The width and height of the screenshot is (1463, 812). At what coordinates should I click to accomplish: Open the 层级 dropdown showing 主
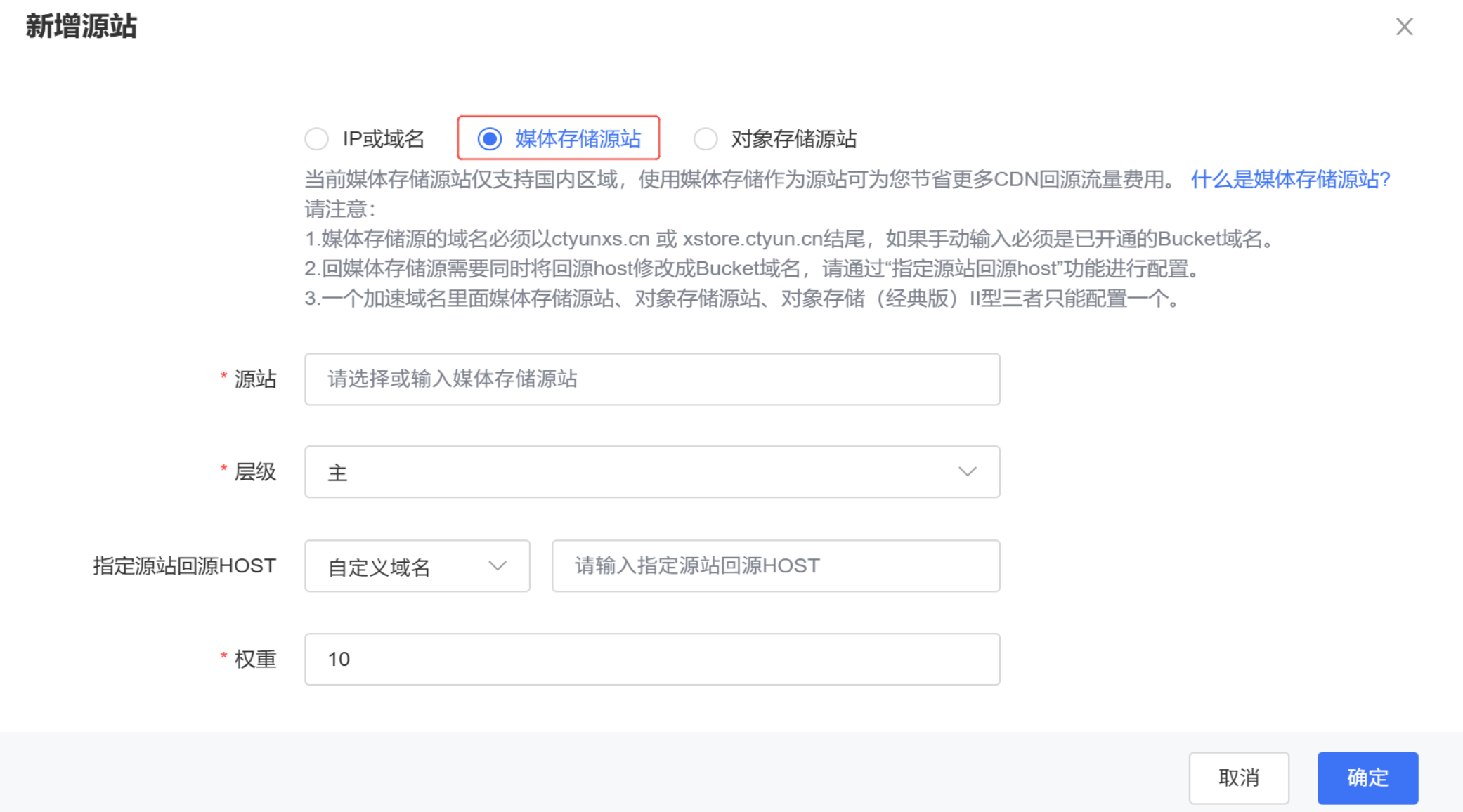651,472
